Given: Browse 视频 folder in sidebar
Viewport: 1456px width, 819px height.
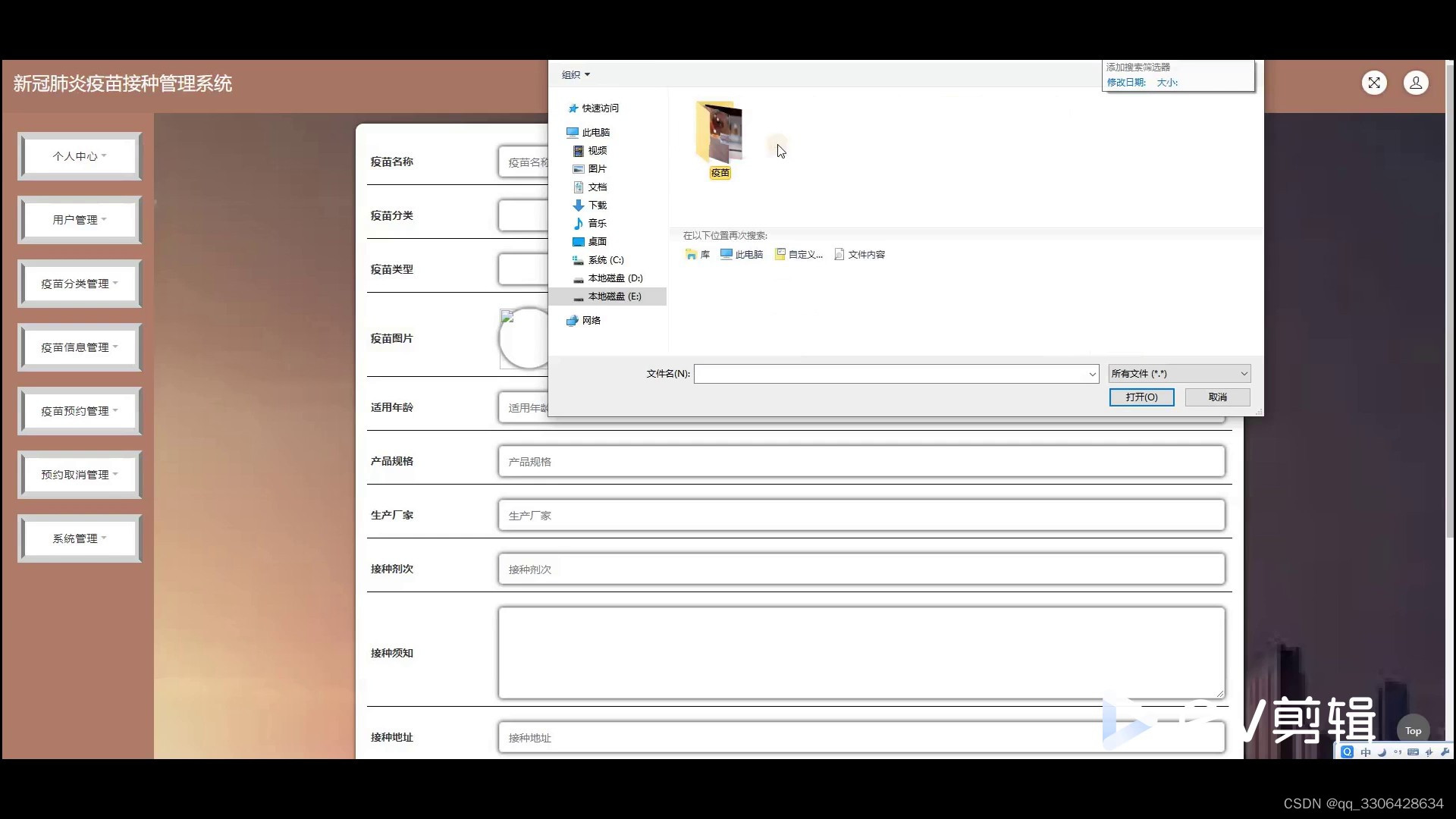Looking at the screenshot, I should [x=597, y=150].
